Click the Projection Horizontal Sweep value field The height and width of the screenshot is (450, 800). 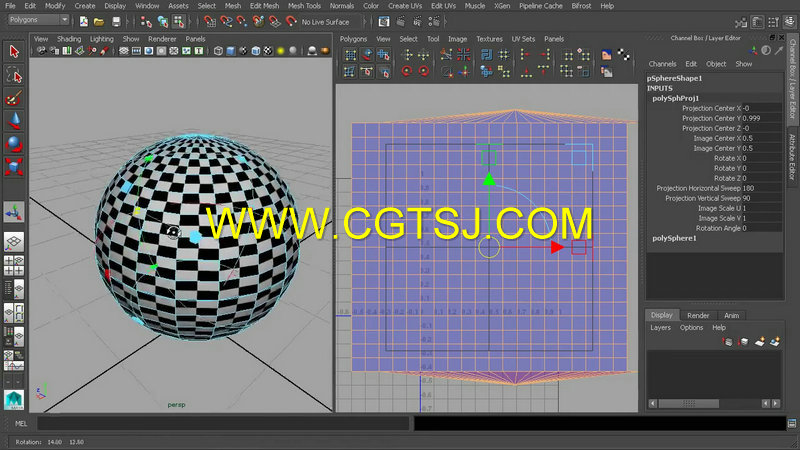[762, 188]
